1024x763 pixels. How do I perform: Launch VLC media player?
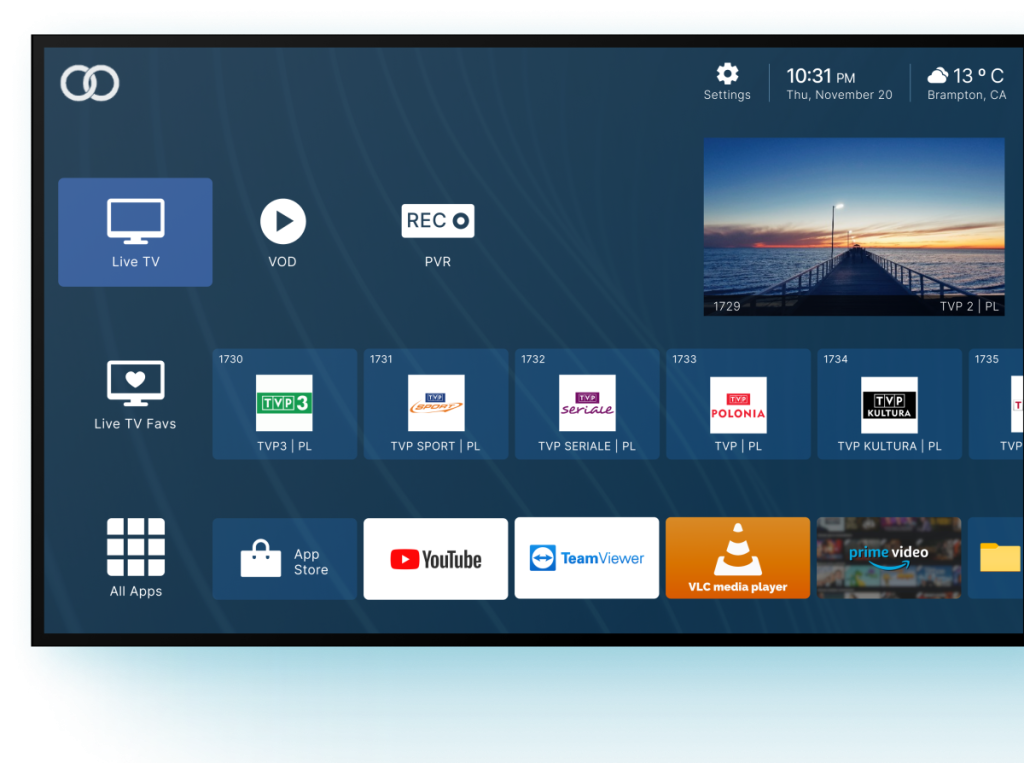[x=738, y=559]
